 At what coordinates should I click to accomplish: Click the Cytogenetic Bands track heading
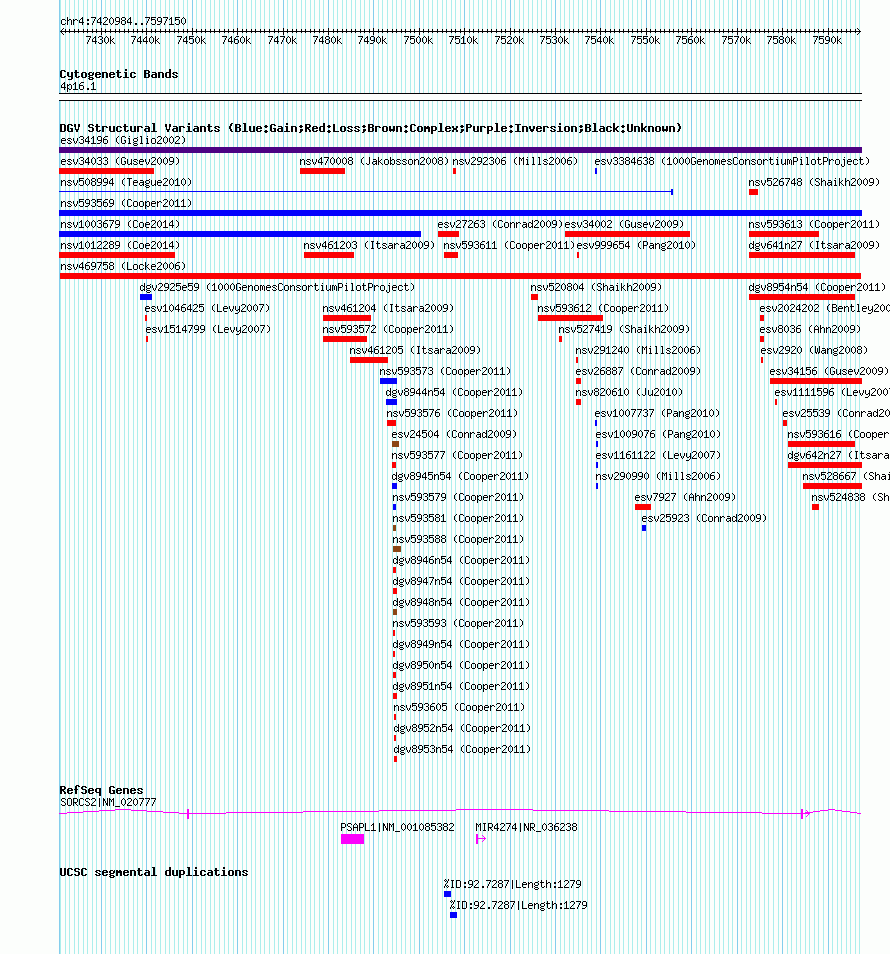(x=119, y=74)
